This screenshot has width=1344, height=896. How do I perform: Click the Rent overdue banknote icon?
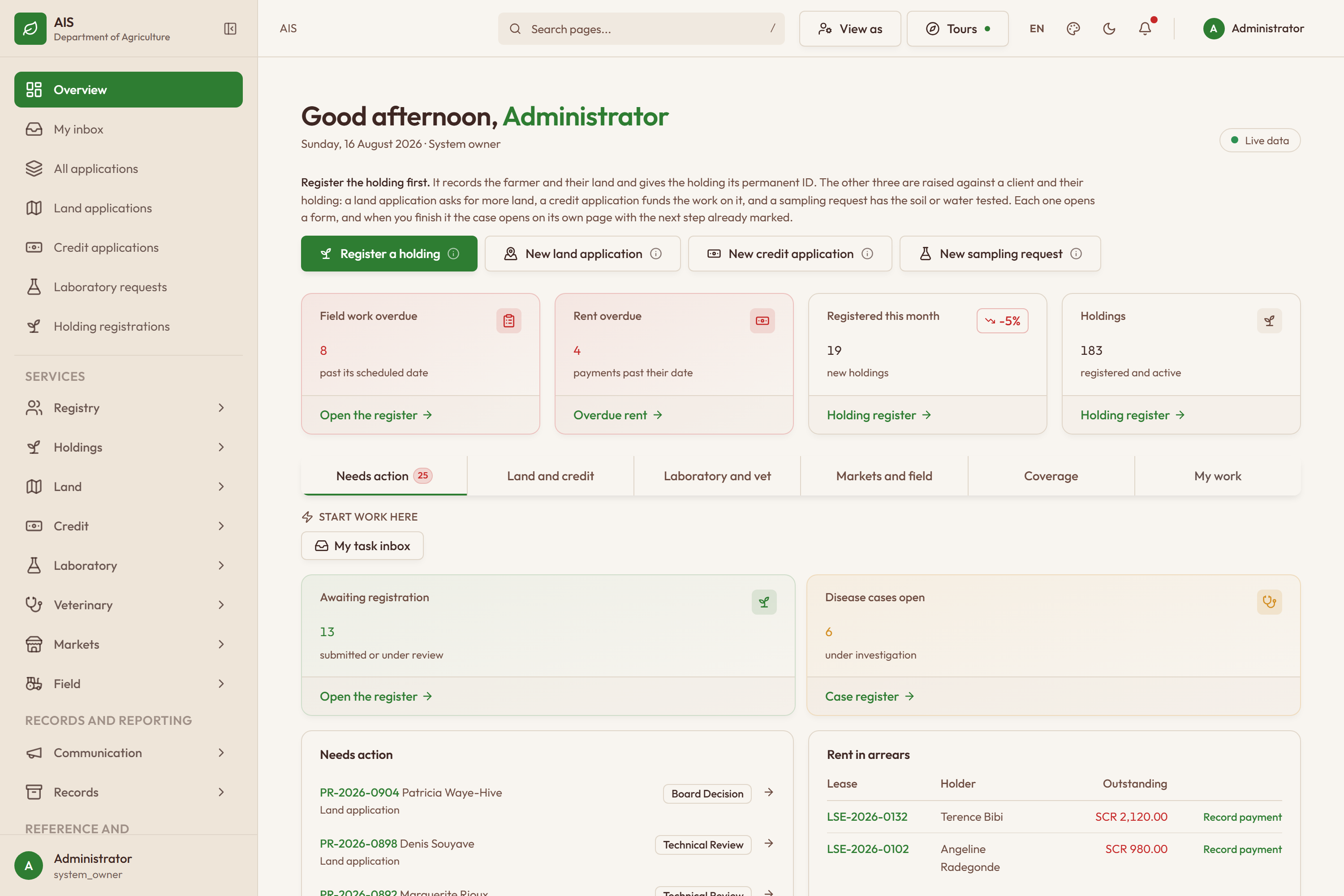pyautogui.click(x=762, y=321)
